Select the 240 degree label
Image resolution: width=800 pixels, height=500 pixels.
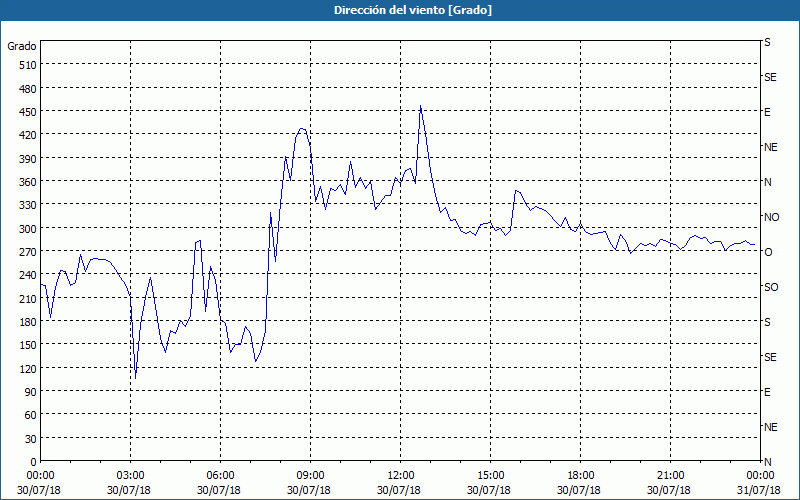28,276
